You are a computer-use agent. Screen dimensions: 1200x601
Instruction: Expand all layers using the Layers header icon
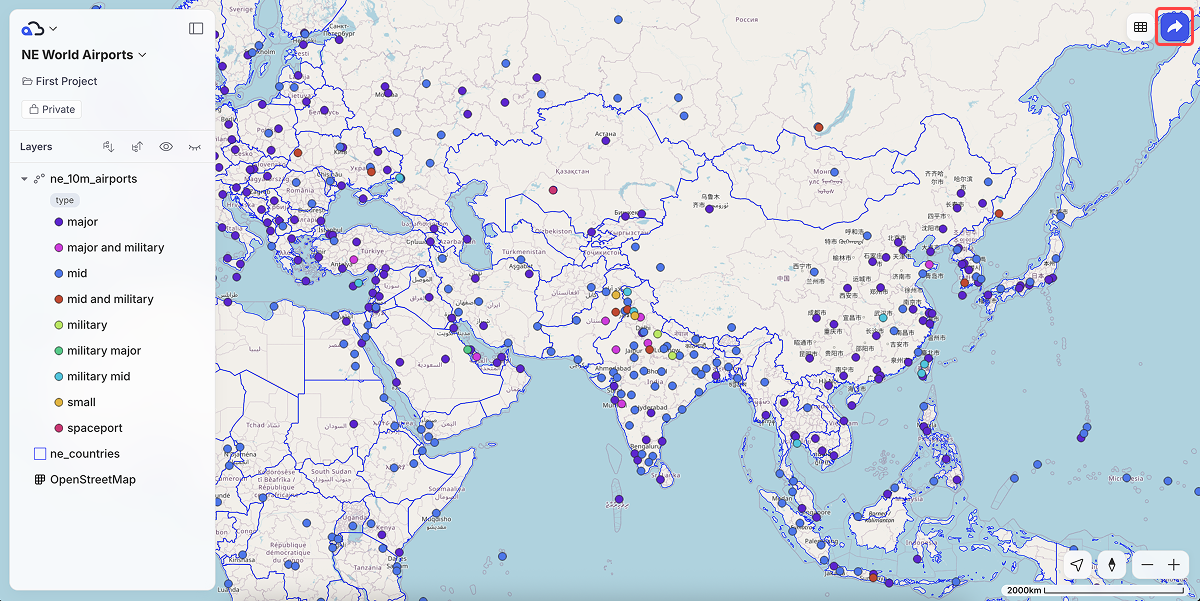pyautogui.click(x=109, y=147)
